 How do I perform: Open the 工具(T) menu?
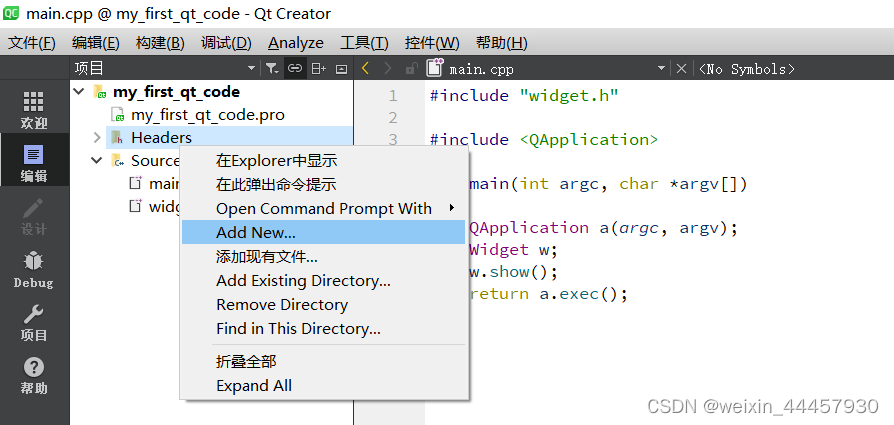click(364, 43)
